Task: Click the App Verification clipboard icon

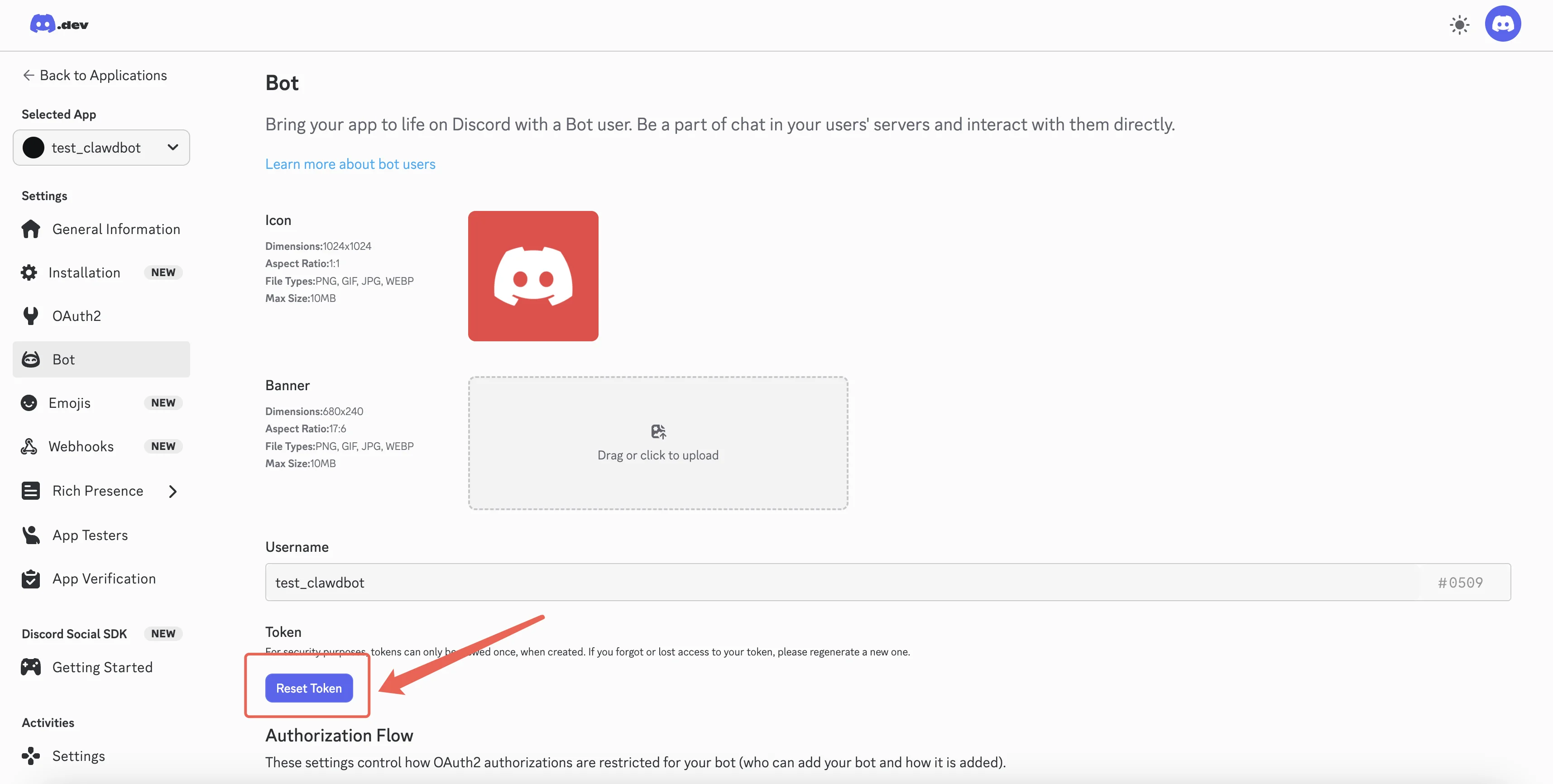Action: click(31, 578)
